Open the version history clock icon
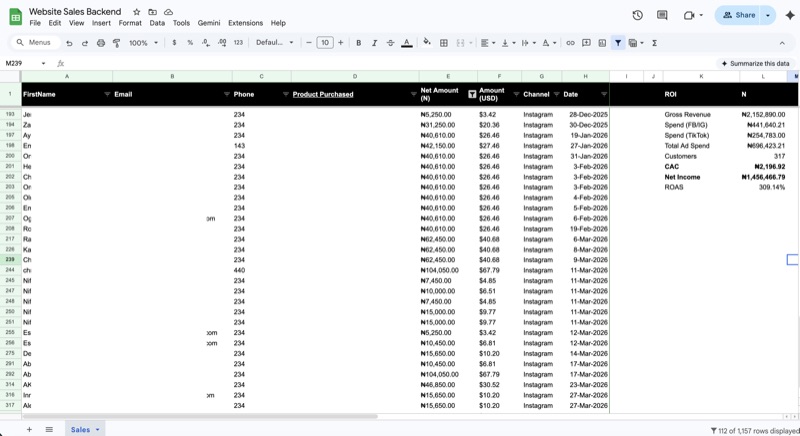This screenshot has width=800, height=436. point(637,15)
